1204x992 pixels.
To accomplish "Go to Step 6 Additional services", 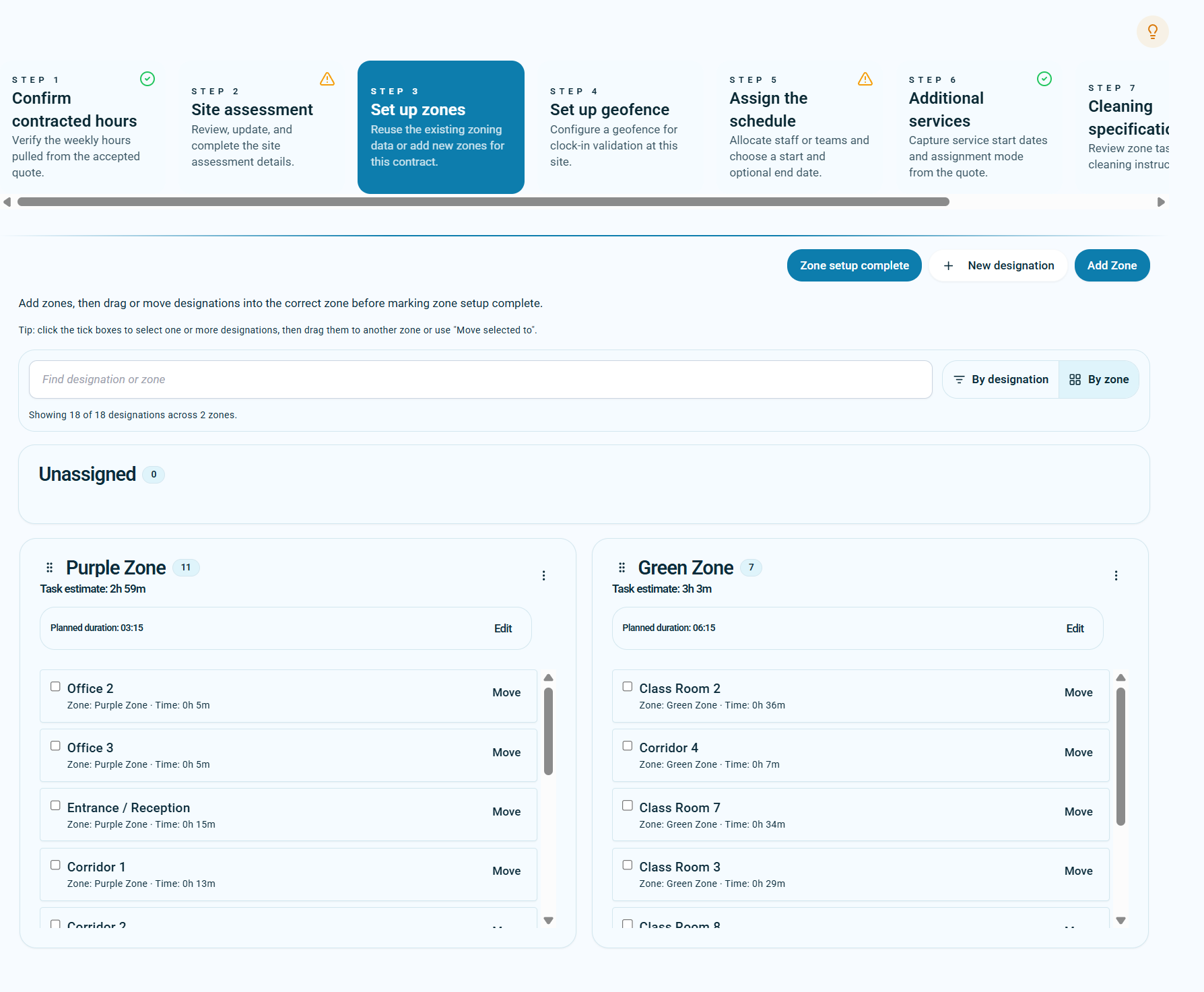I will [979, 127].
